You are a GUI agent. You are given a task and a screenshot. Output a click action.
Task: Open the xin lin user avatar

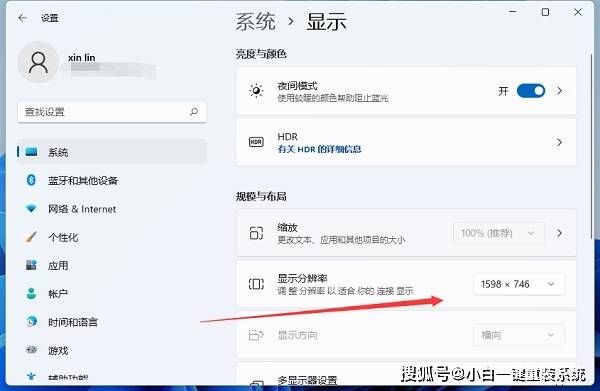tap(38, 62)
